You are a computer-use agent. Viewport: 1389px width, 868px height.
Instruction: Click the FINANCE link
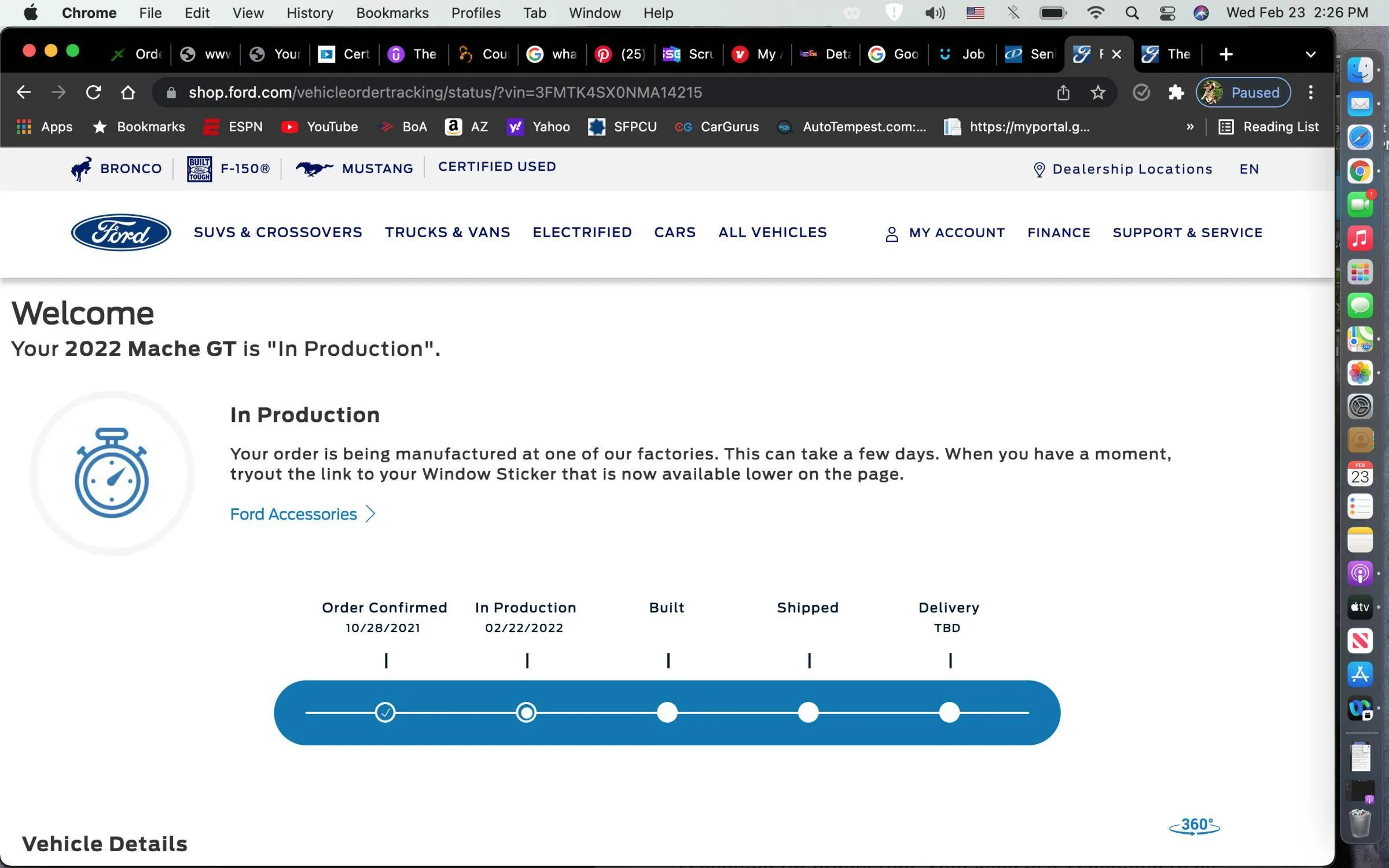1059,233
